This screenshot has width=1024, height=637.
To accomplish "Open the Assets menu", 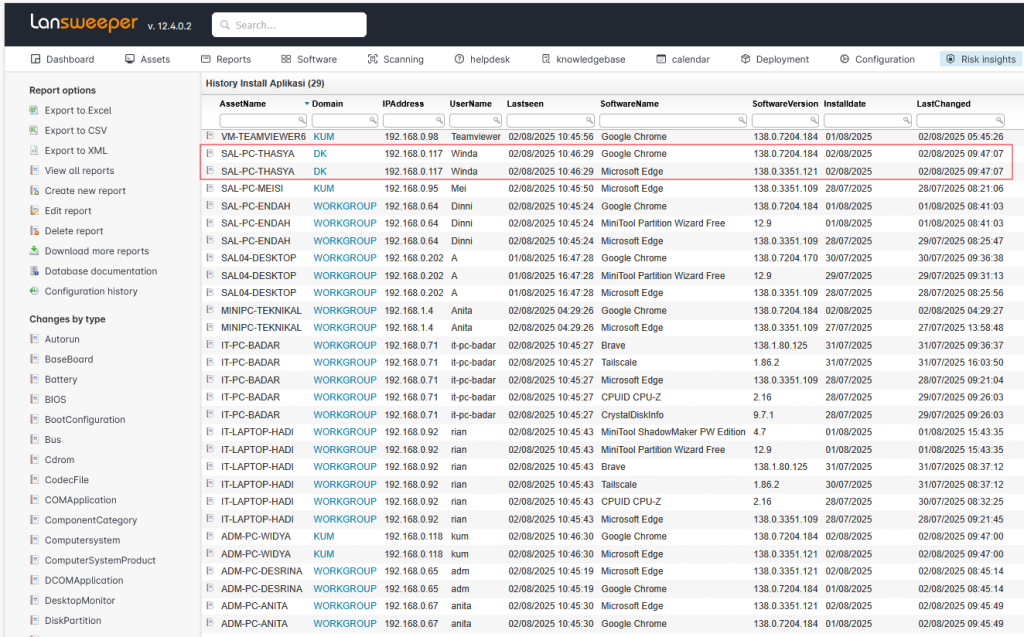I will click(x=148, y=59).
